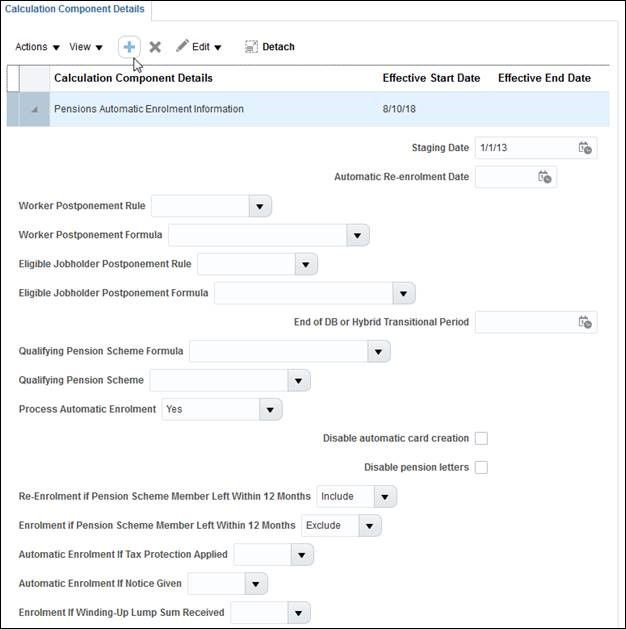
Task: Check Disable automatic card creation checkbox
Action: click(481, 438)
